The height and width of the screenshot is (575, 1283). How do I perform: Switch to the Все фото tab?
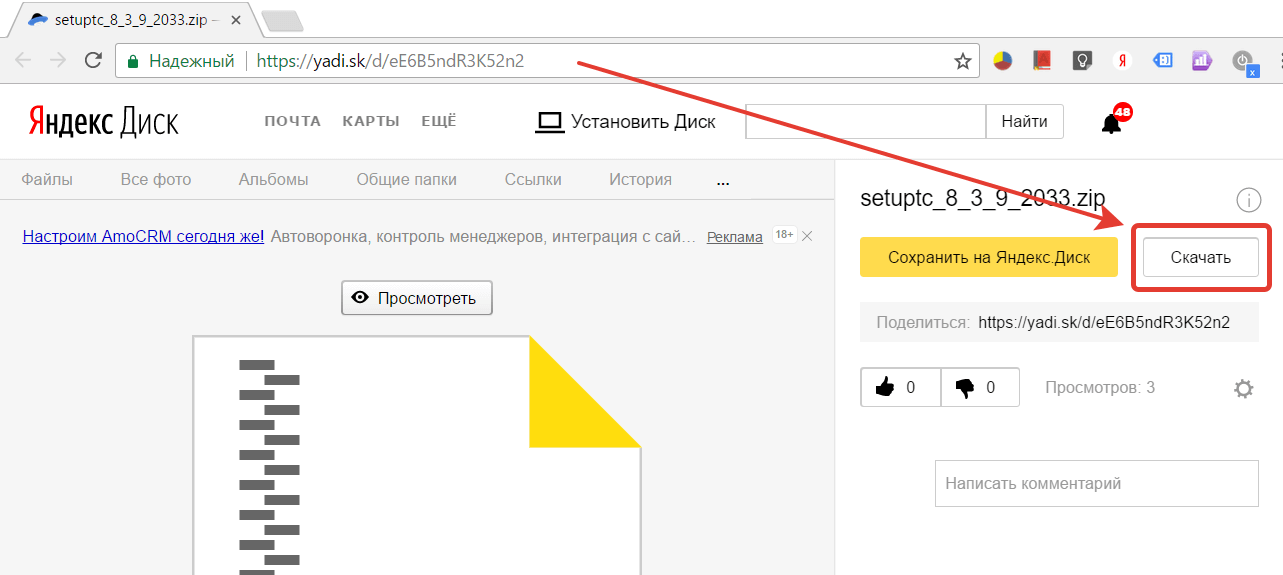(156, 180)
